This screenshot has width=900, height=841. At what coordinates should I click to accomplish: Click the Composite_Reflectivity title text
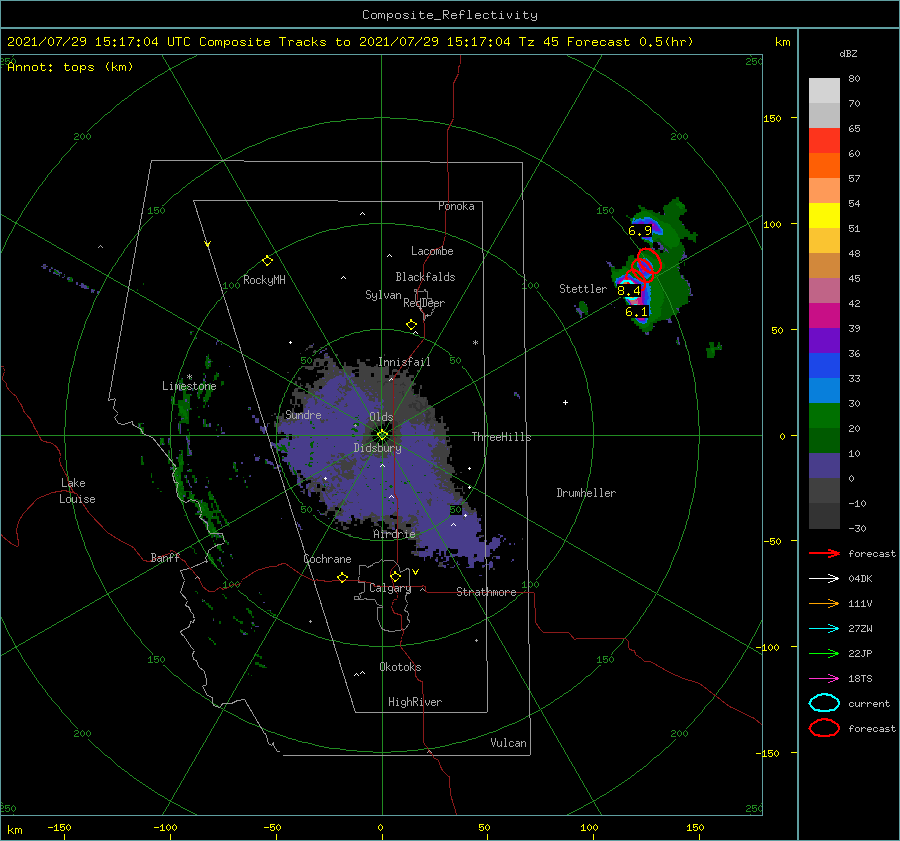[x=449, y=15]
